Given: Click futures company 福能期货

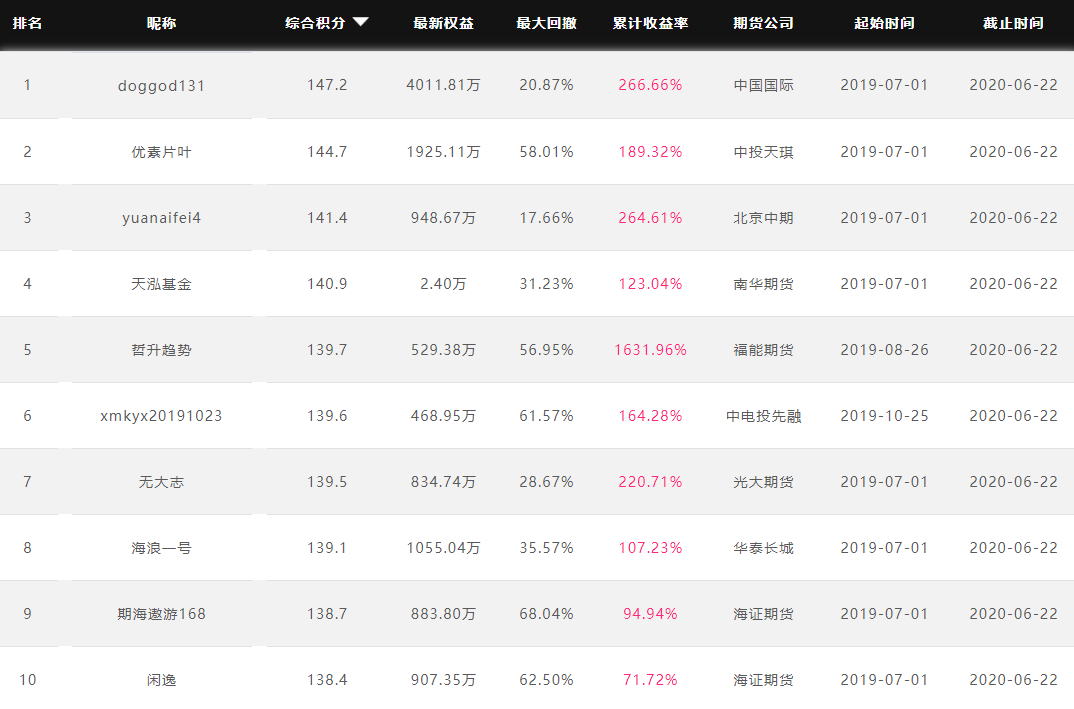Looking at the screenshot, I should (x=763, y=349).
